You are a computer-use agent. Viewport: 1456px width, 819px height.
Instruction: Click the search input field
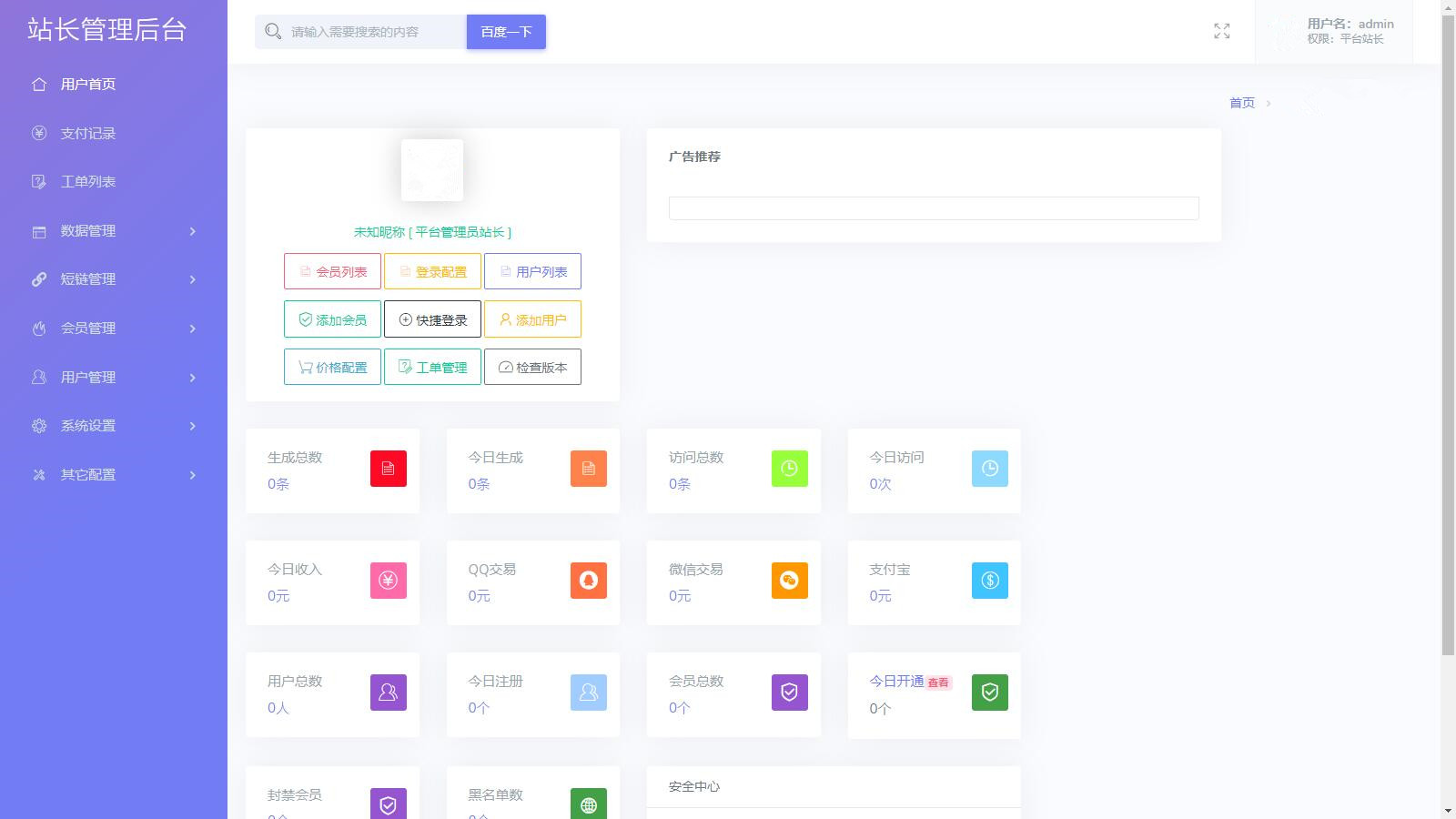pyautogui.click(x=373, y=32)
